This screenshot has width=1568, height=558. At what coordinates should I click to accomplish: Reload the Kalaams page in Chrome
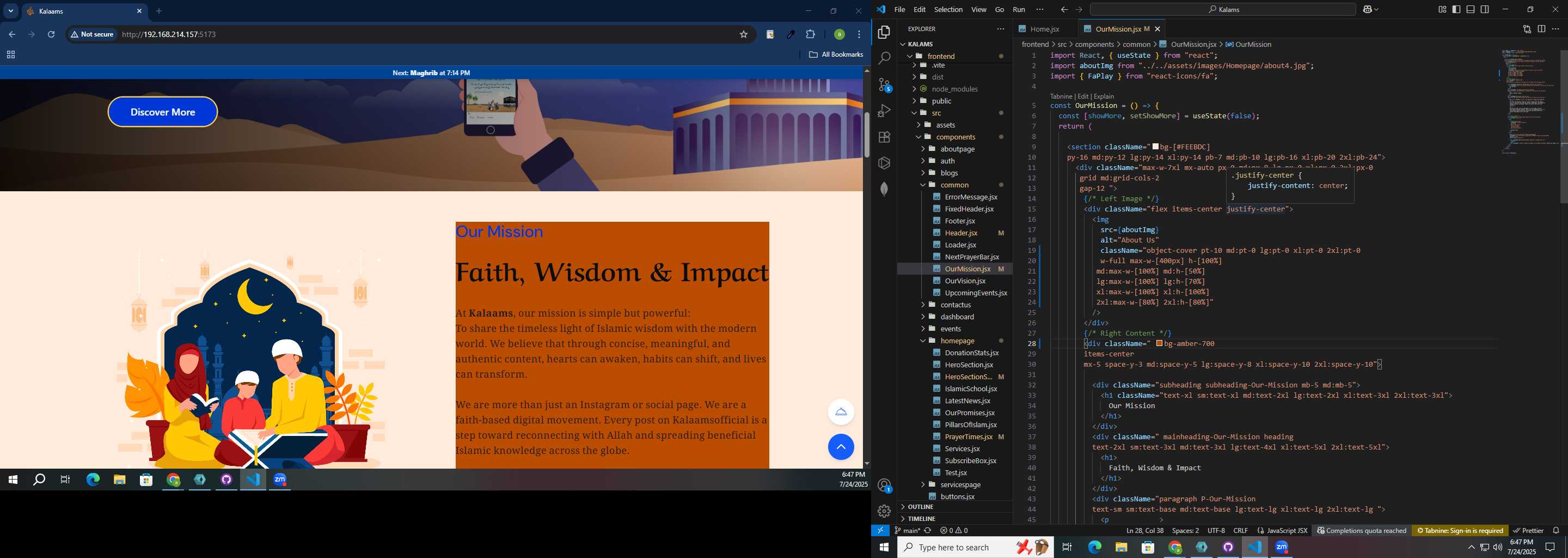point(51,35)
